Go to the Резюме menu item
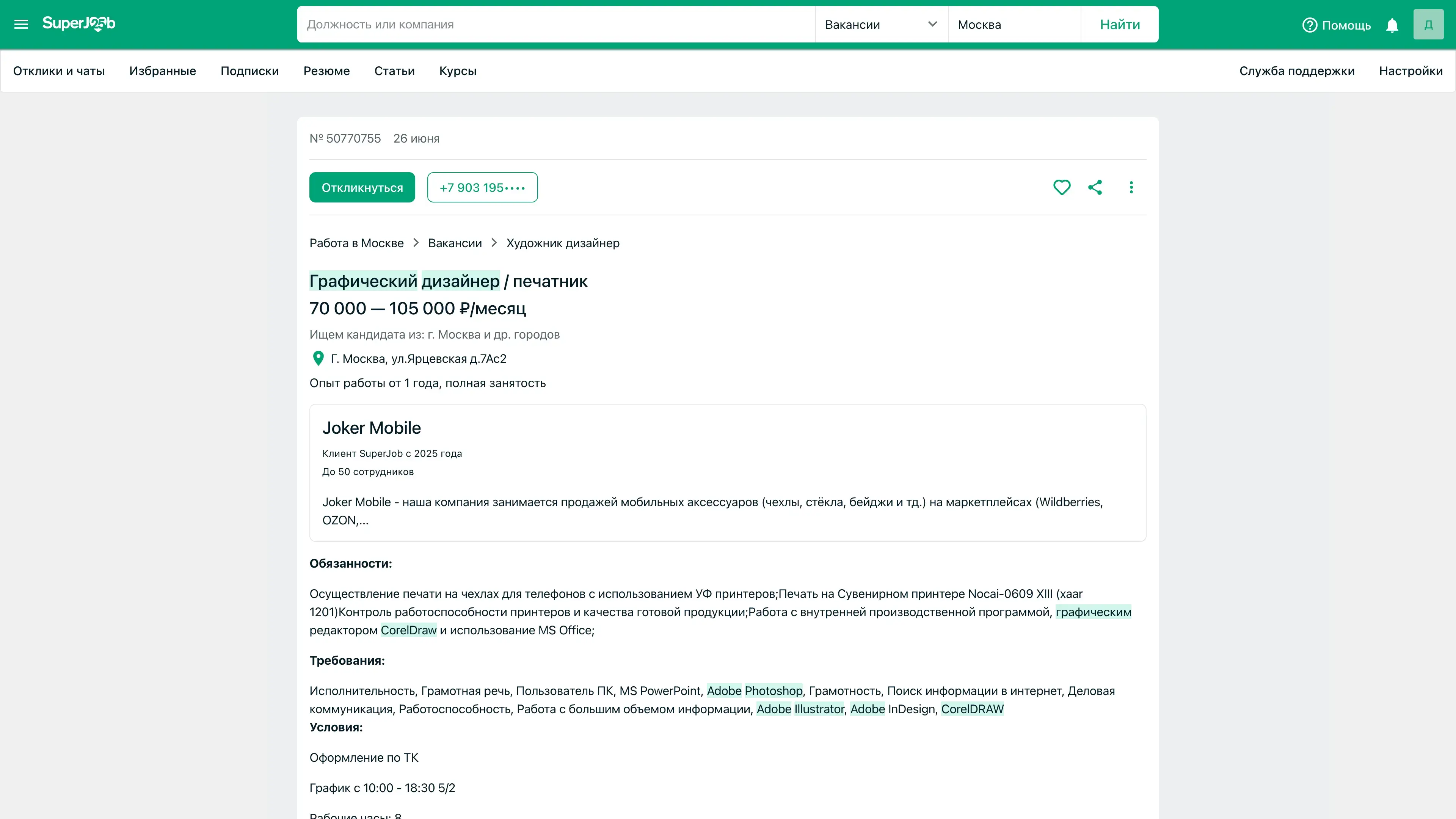Viewport: 1456px width, 819px height. click(x=326, y=71)
